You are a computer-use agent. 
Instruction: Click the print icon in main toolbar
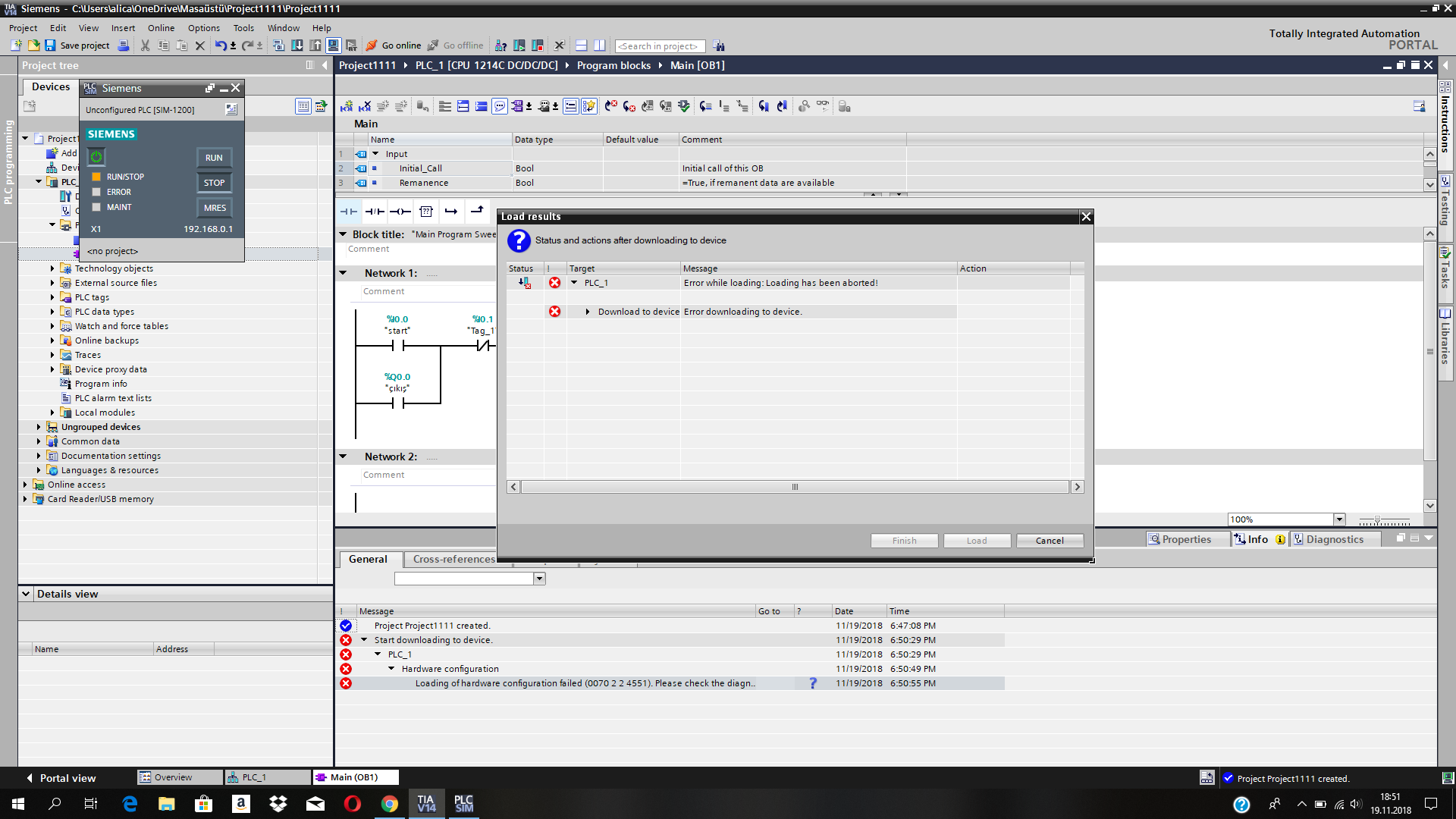click(124, 45)
